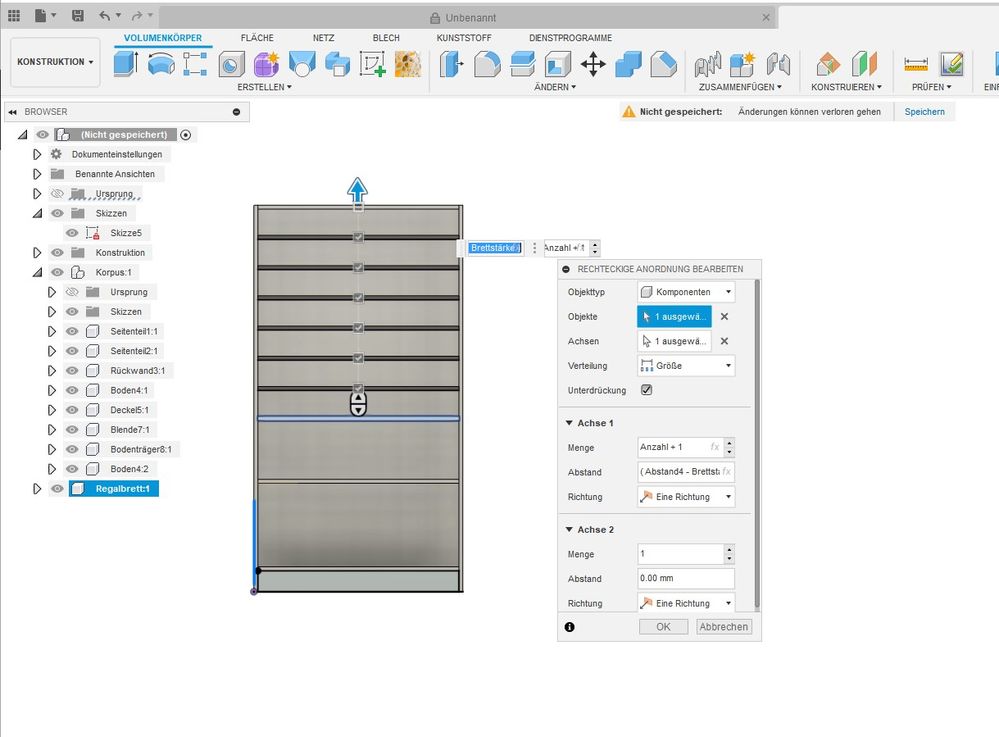Redo the last action
The width and height of the screenshot is (999, 737).
[x=137, y=15]
